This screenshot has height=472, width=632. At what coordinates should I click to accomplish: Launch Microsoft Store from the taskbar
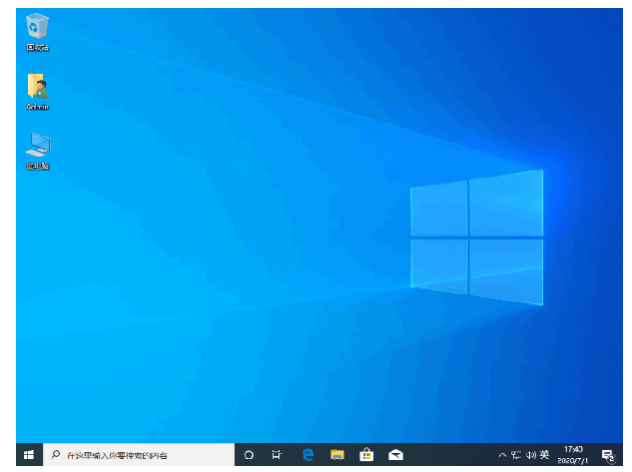click(x=367, y=455)
